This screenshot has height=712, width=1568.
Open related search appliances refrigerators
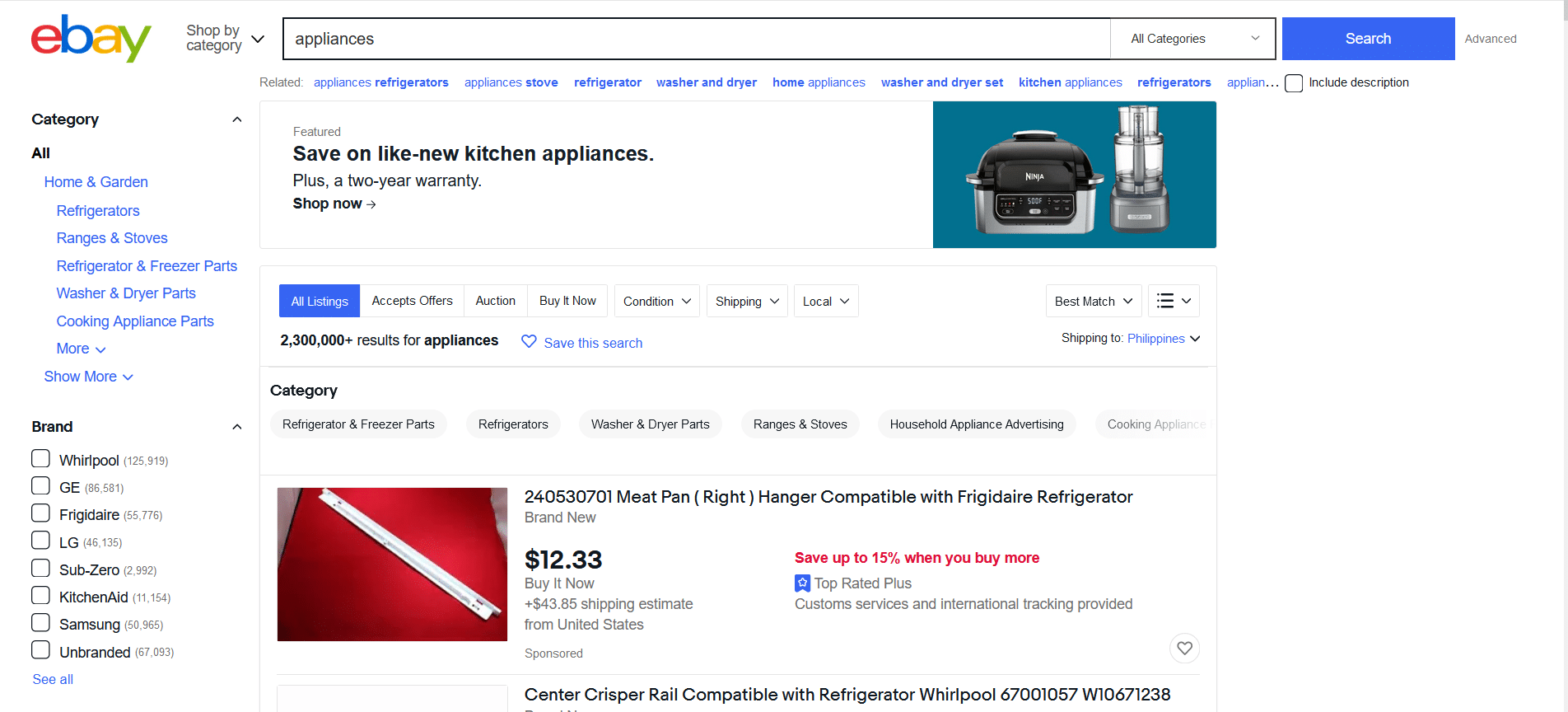pyautogui.click(x=380, y=82)
